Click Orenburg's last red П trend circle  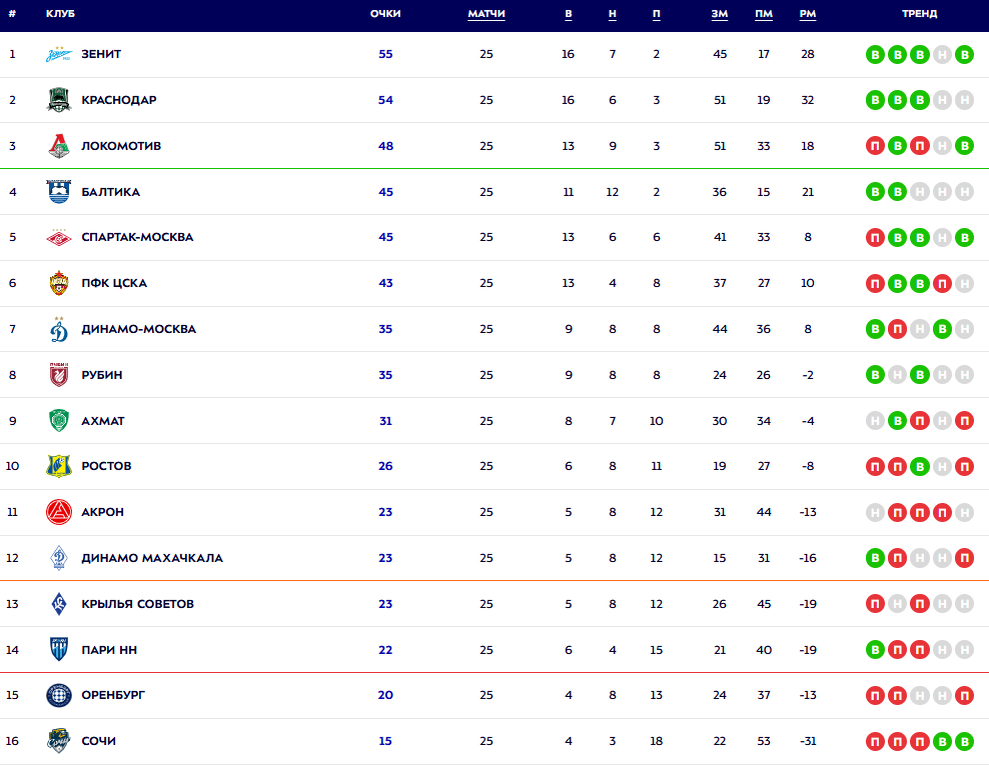coord(964,696)
